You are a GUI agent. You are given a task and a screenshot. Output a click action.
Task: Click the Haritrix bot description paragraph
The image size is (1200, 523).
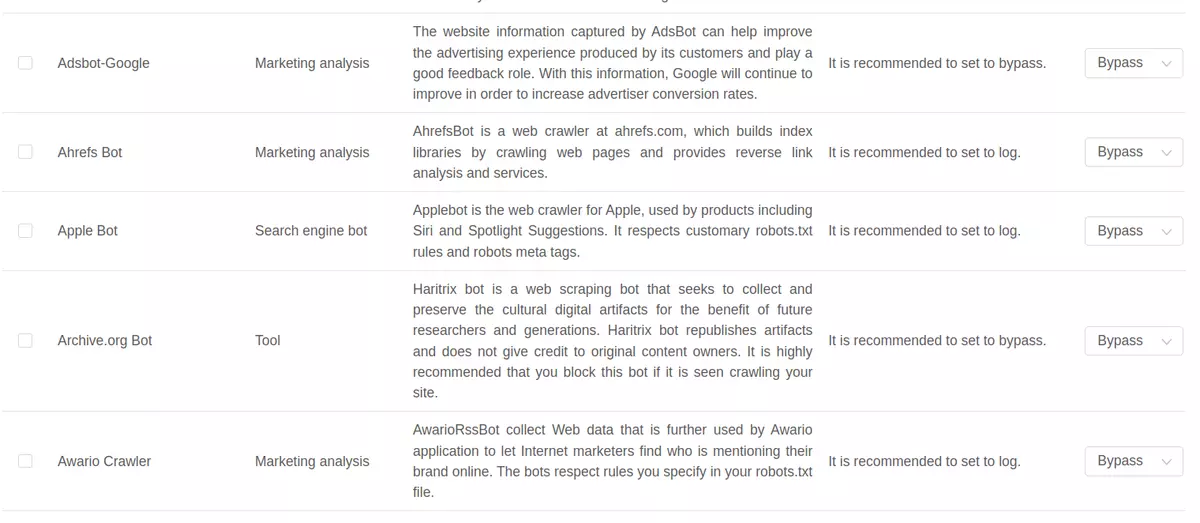coord(613,341)
